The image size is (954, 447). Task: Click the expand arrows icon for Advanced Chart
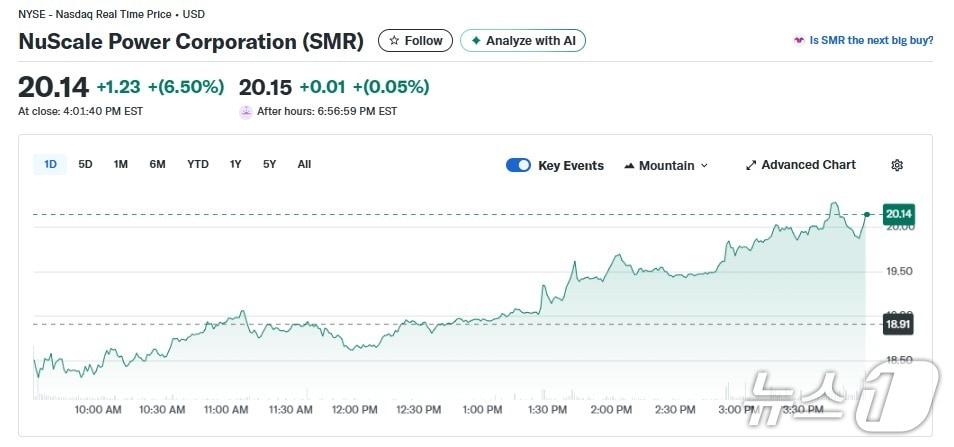tap(751, 165)
